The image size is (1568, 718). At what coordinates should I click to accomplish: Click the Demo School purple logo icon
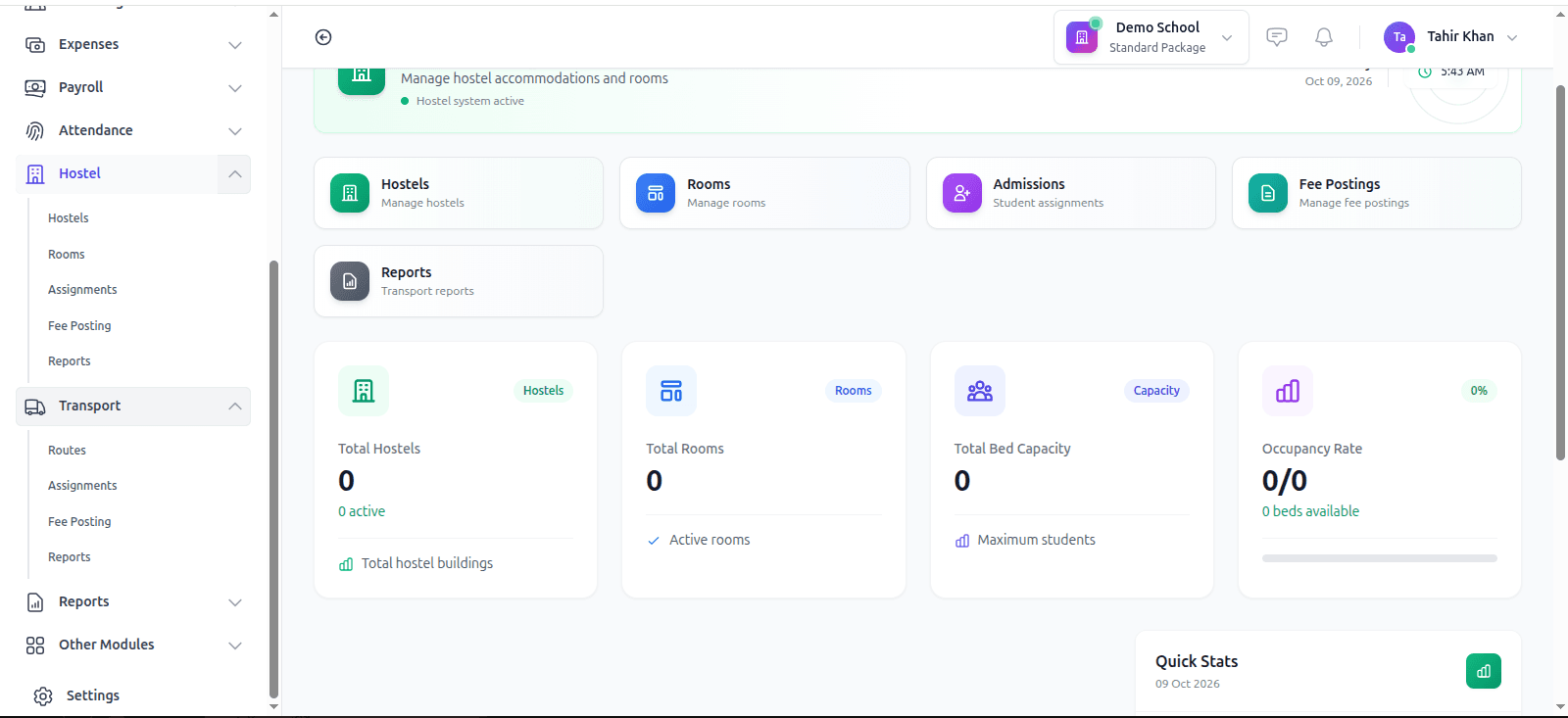pos(1082,37)
